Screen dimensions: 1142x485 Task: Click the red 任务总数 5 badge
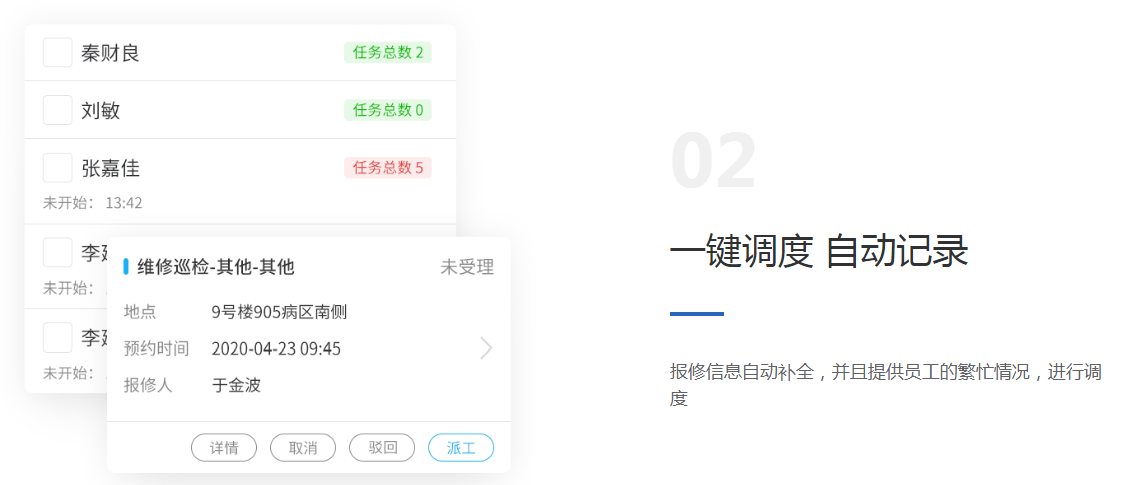(x=388, y=168)
